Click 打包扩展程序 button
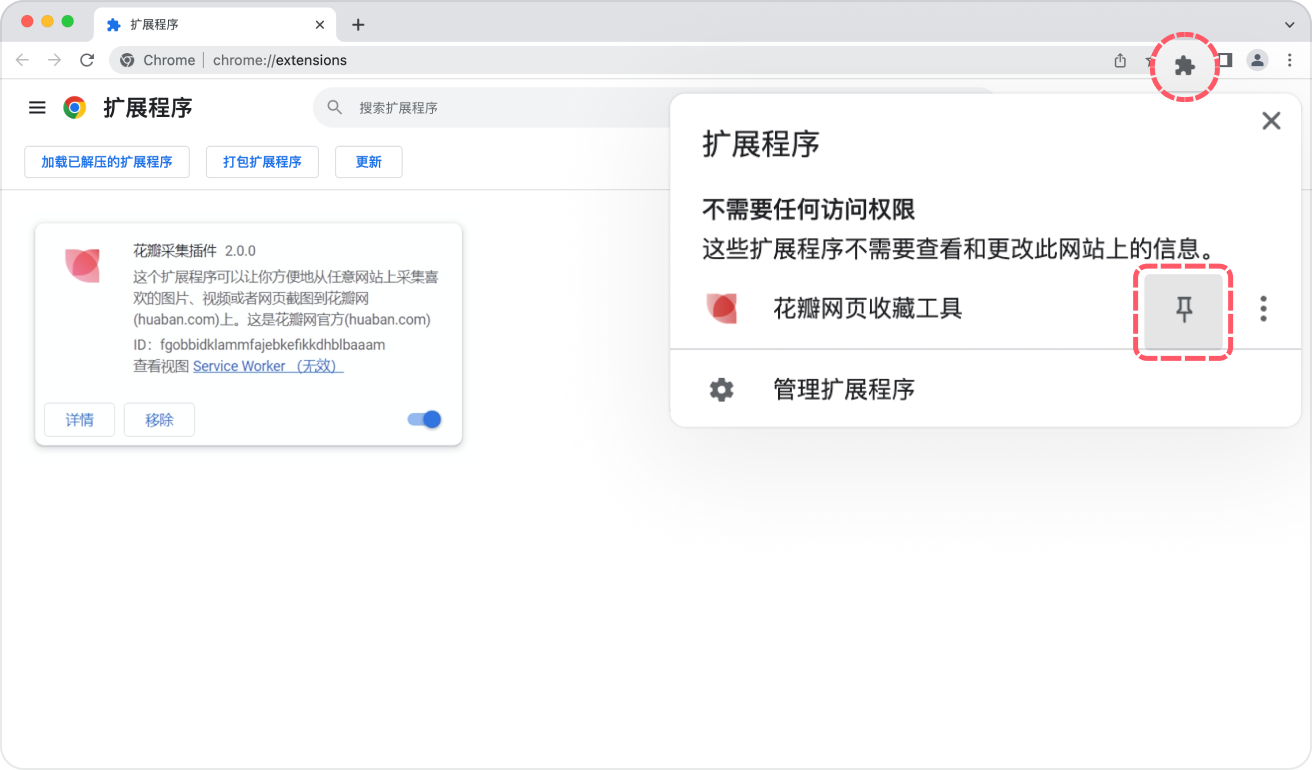 [262, 162]
